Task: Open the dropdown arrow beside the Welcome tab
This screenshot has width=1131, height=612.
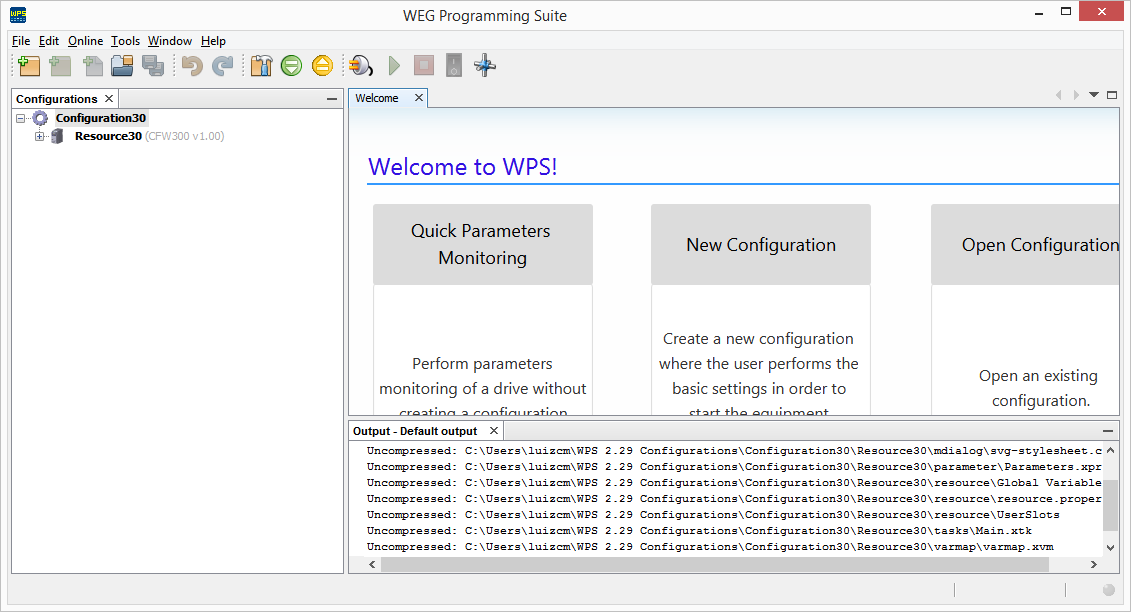Action: [x=1093, y=94]
